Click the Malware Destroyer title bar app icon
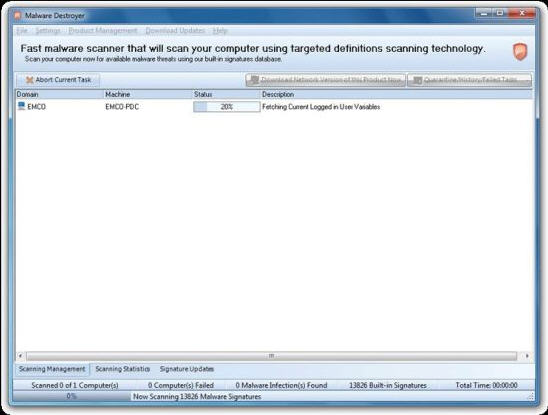 click(x=17, y=16)
